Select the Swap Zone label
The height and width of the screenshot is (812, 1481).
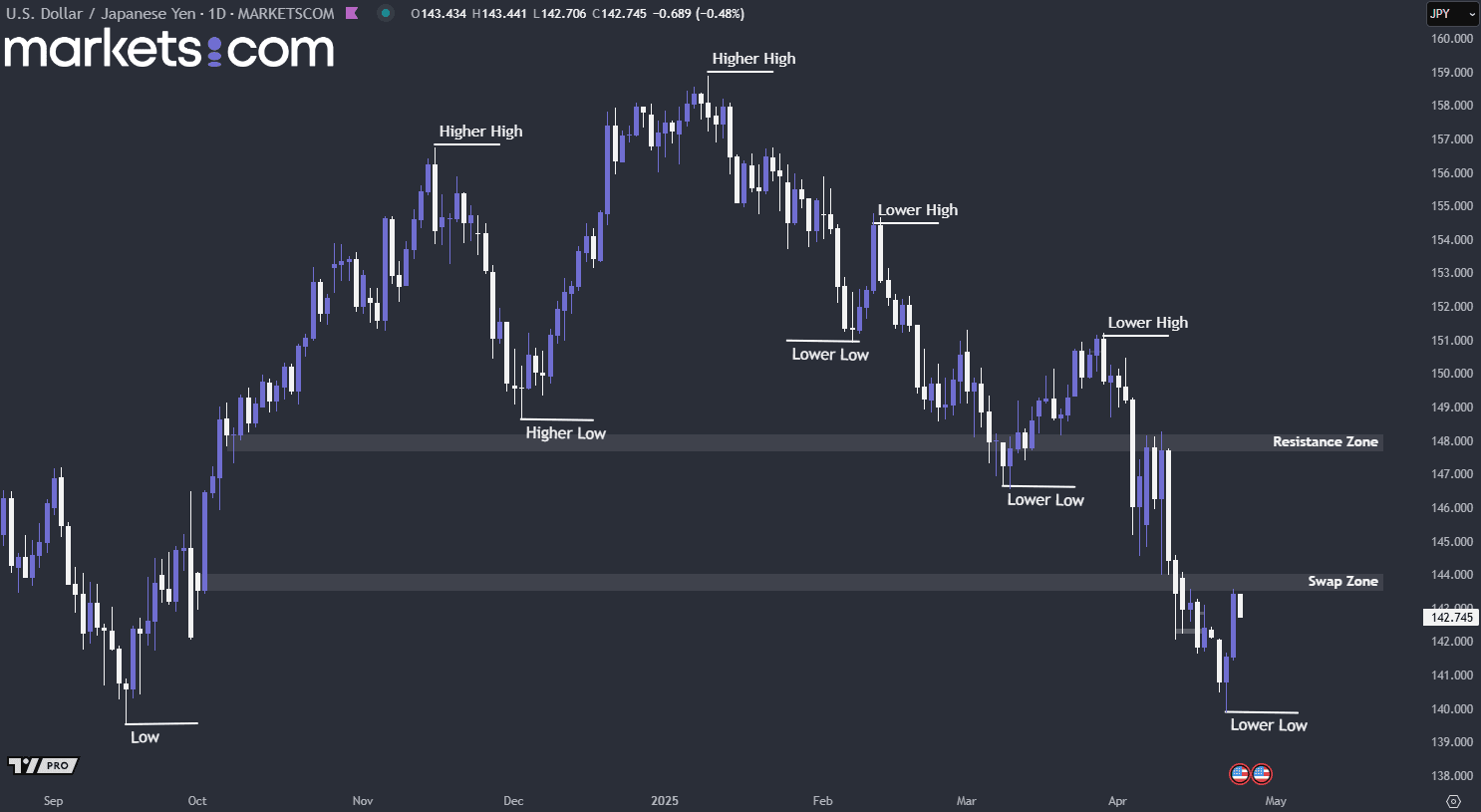coord(1342,581)
